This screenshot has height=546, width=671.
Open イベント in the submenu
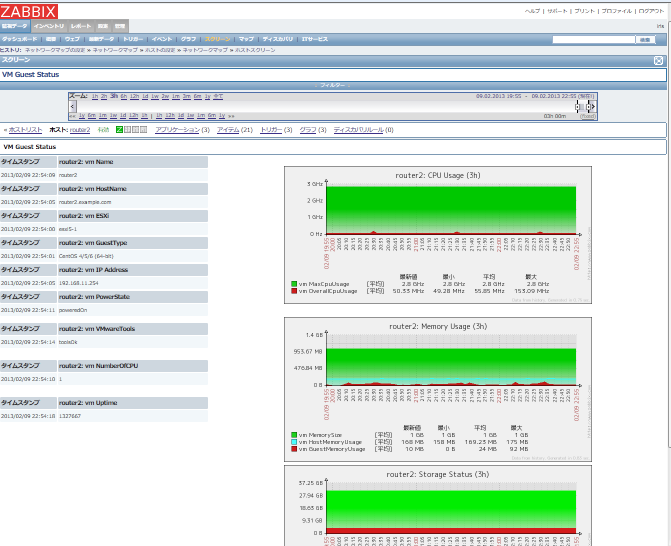click(x=162, y=39)
